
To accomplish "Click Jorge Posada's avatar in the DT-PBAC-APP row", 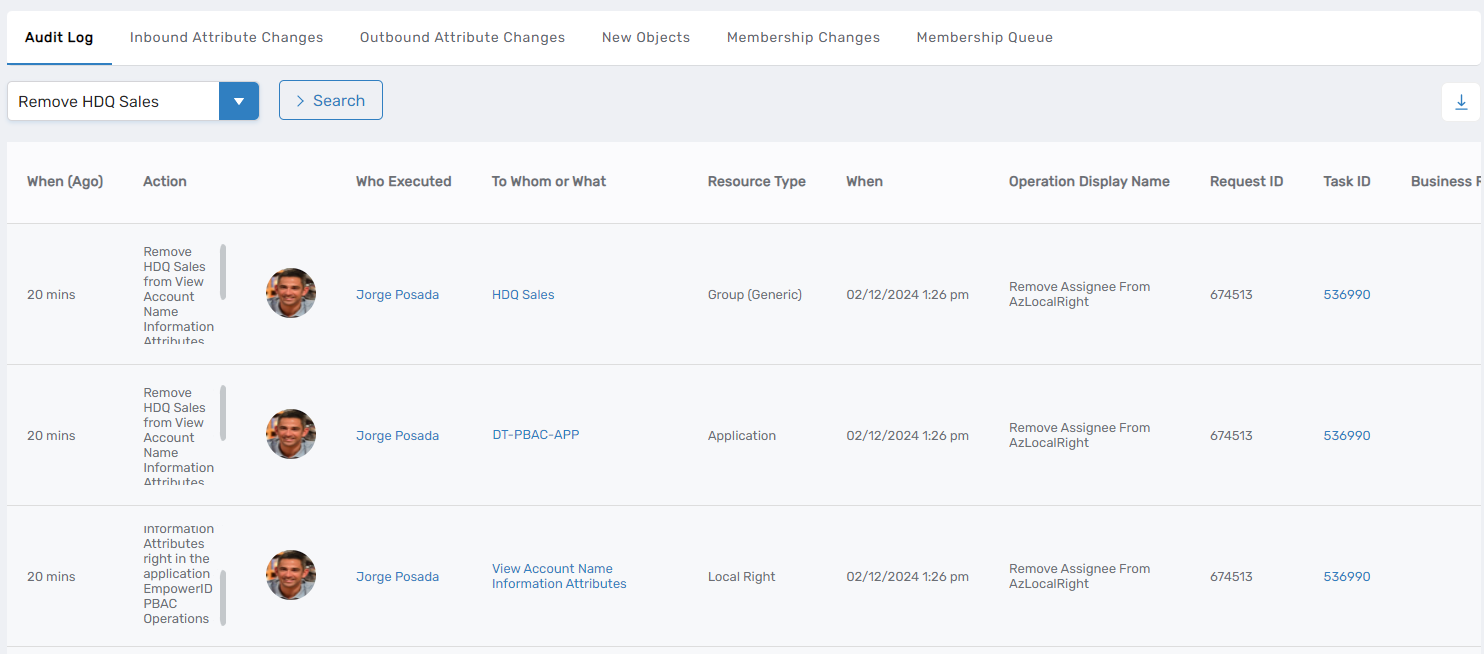I will 291,435.
